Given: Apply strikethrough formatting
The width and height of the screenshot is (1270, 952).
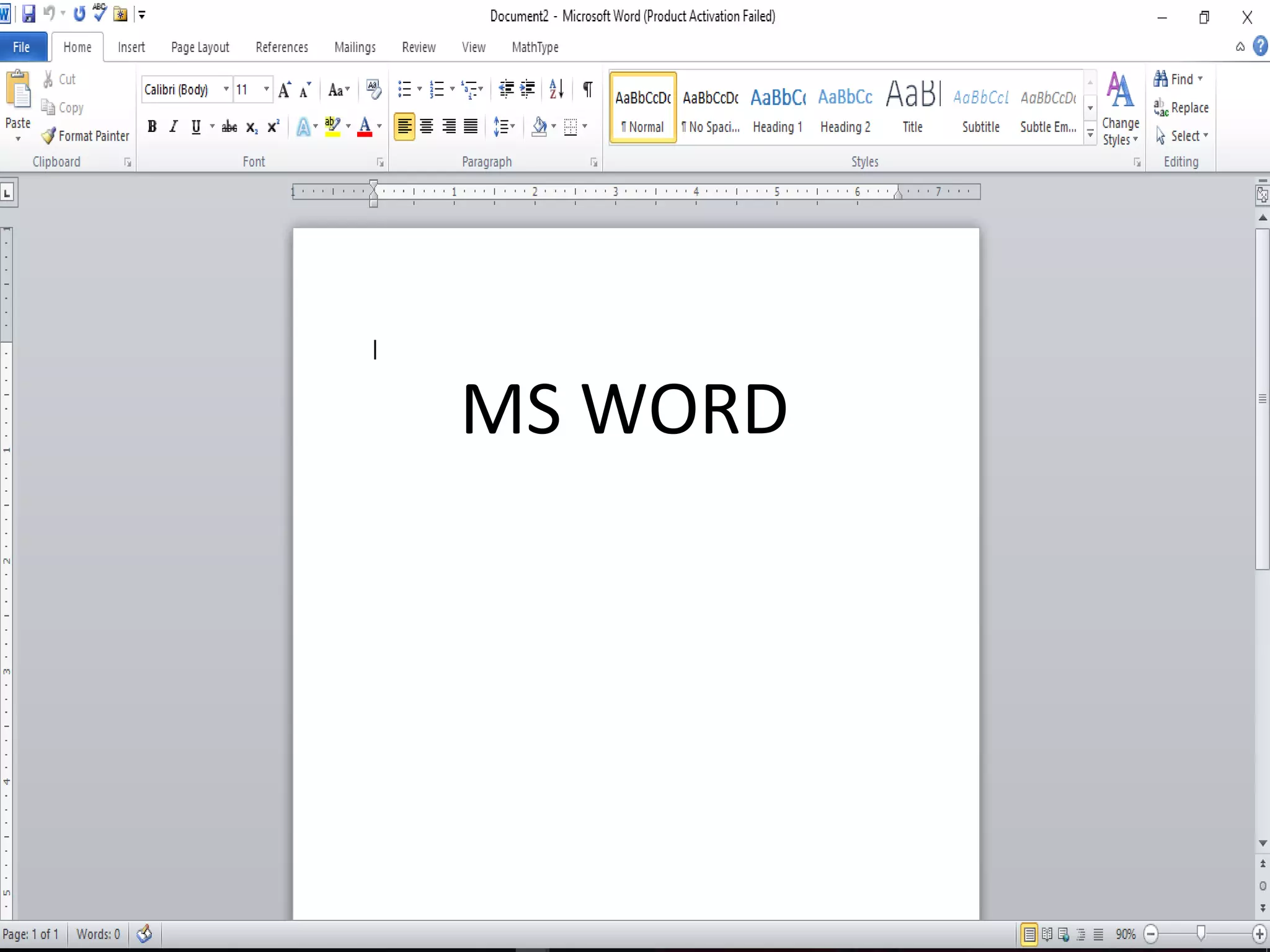Looking at the screenshot, I should [x=229, y=127].
